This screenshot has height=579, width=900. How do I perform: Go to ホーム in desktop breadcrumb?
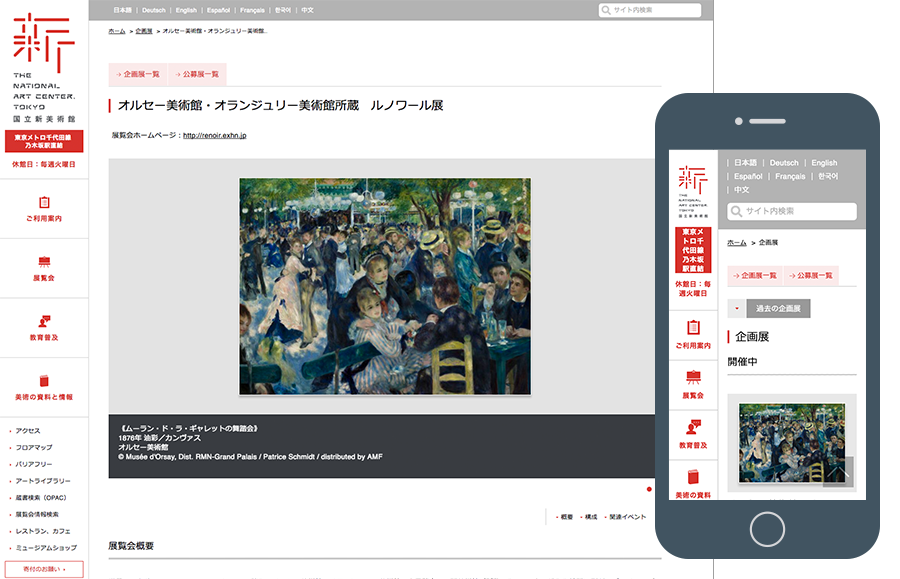point(117,31)
